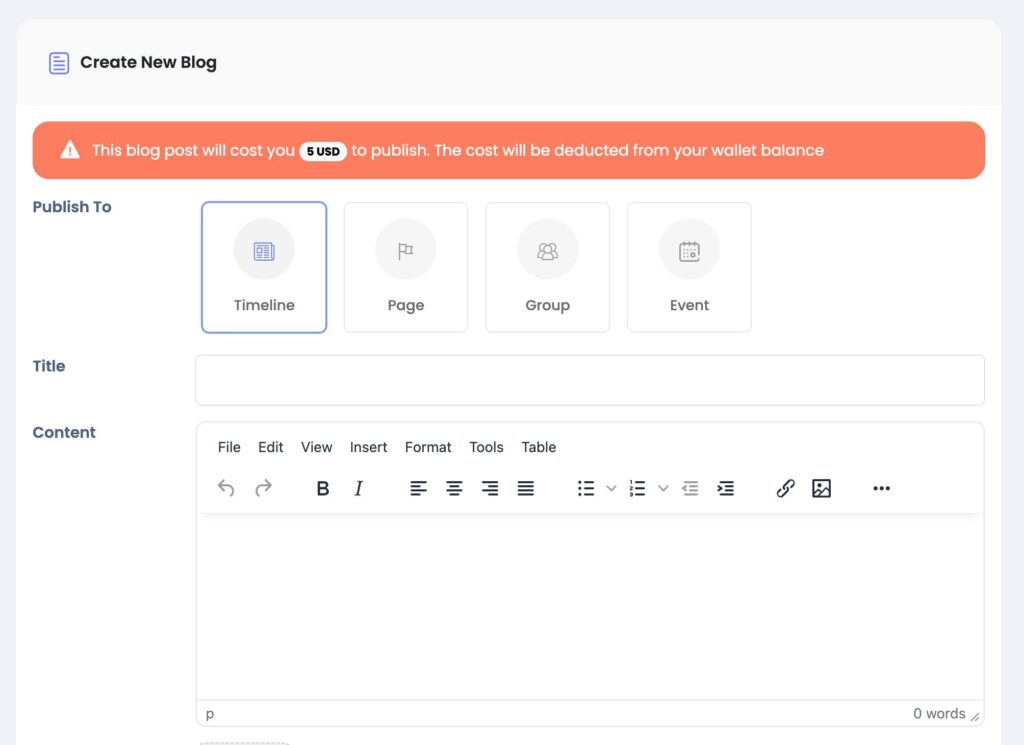Center align the text
1024x745 pixels.
(x=454, y=488)
